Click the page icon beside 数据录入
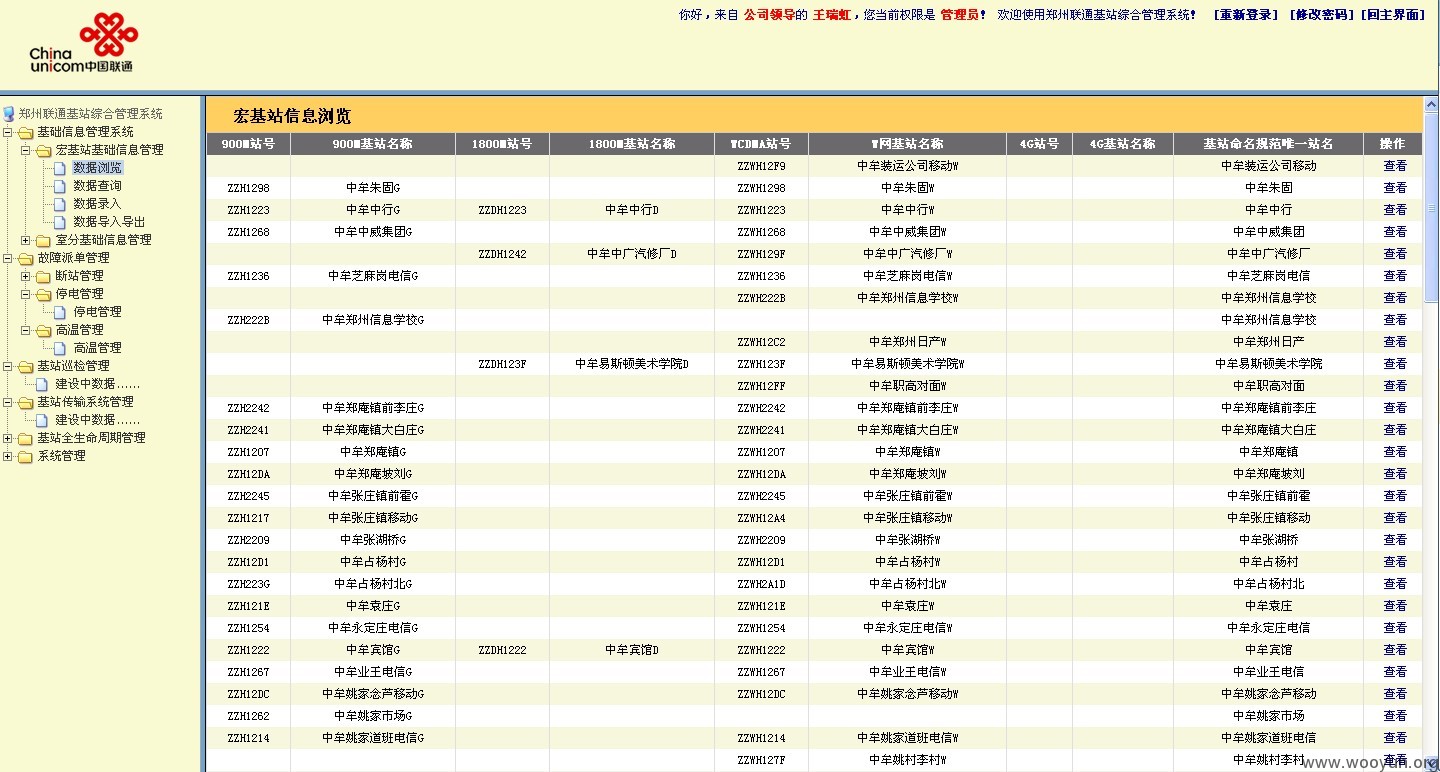 [x=60, y=204]
